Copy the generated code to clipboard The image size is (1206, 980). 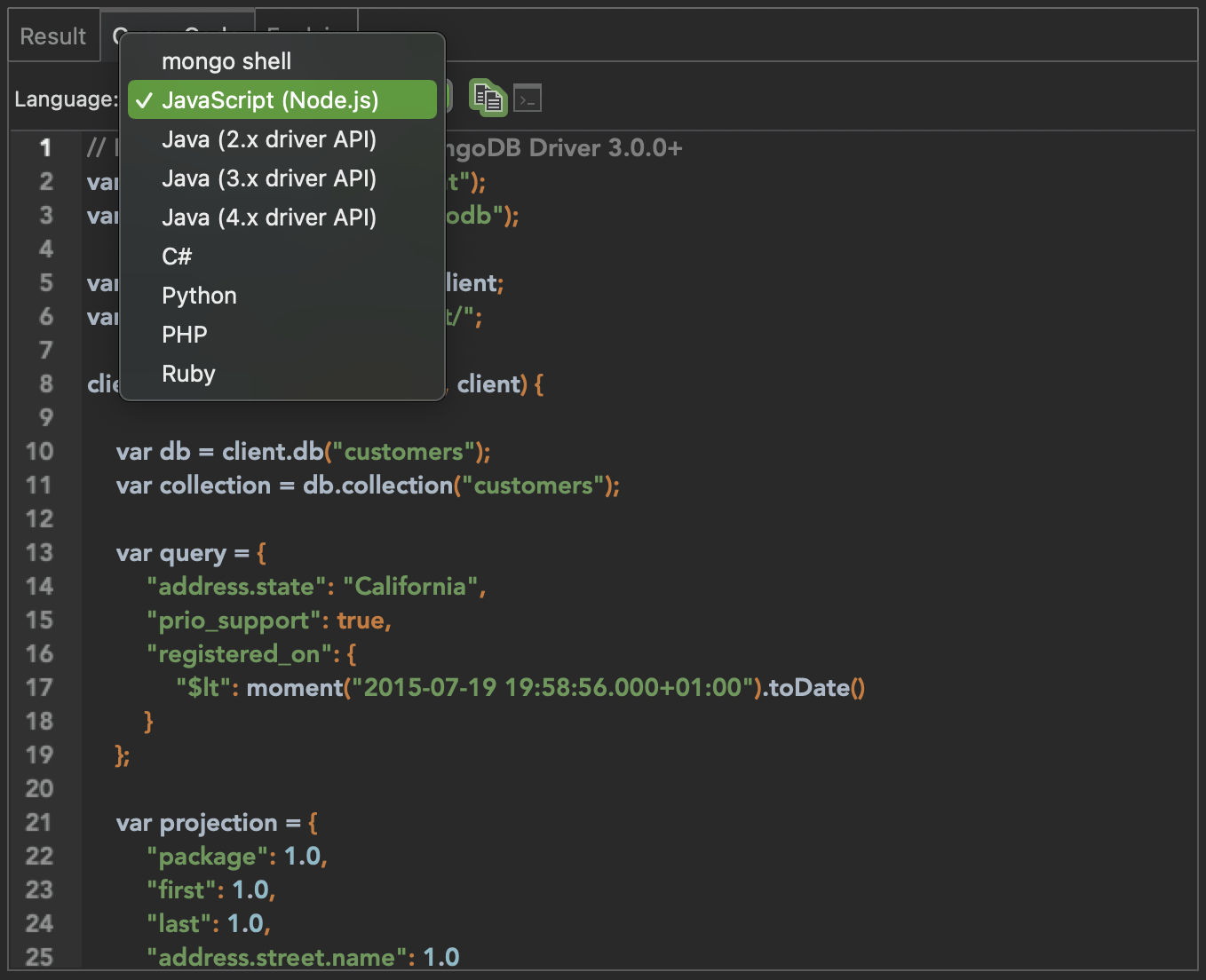(488, 98)
